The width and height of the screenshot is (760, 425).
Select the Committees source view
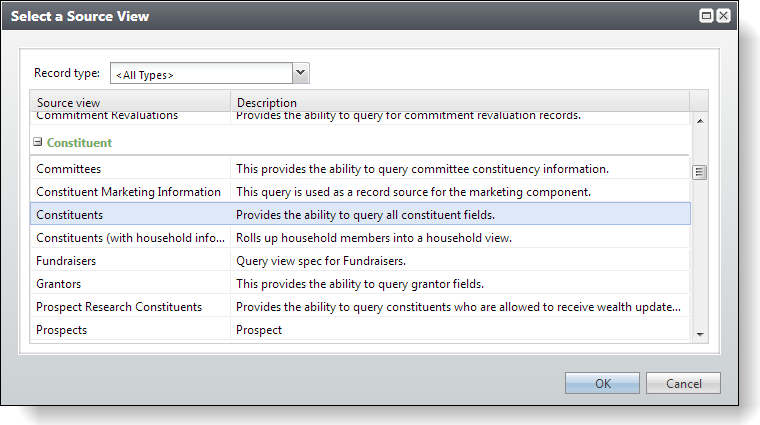[360, 169]
